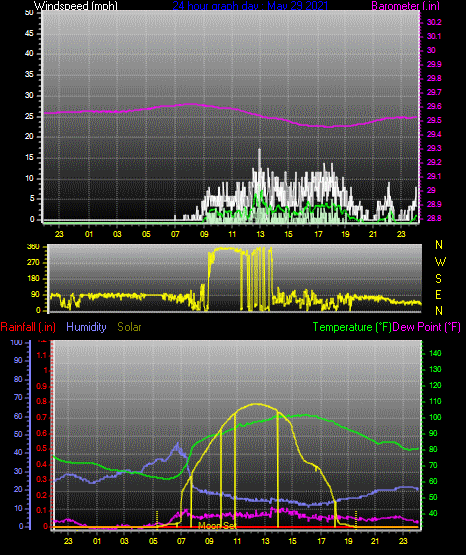
Task: Click the '15' windspeed axis value
Action: click(x=29, y=158)
